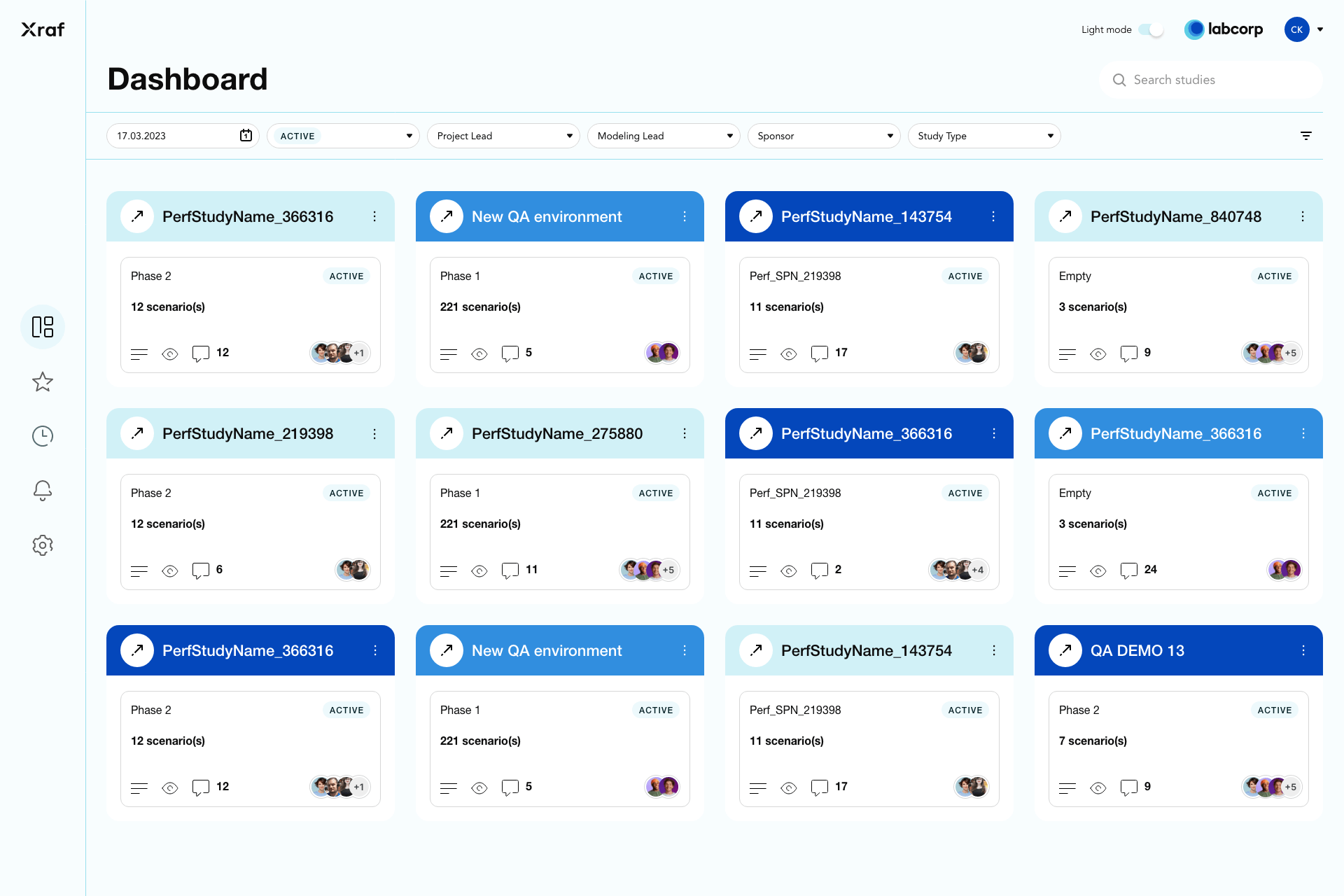This screenshot has width=1344, height=896.
Task: Click the magnifier icon in Search studies
Action: pyautogui.click(x=1119, y=80)
